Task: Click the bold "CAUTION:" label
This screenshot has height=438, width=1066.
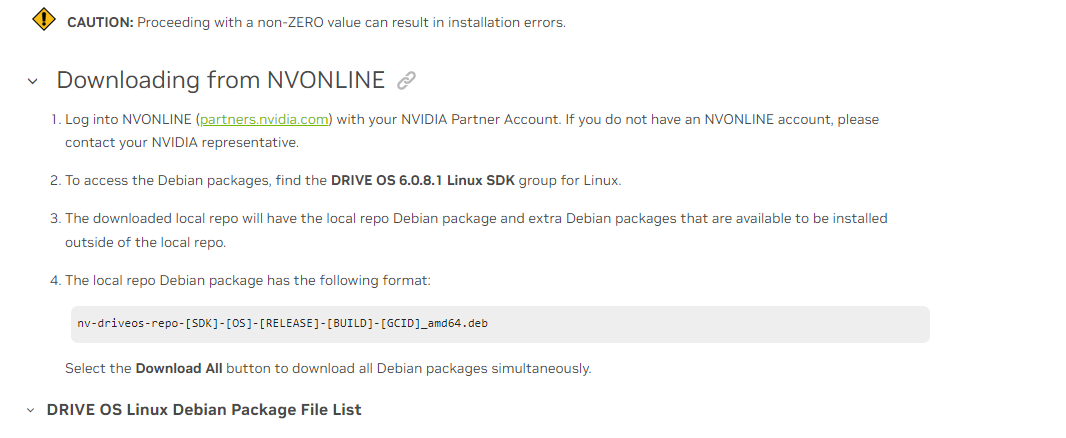Action: tap(100, 22)
